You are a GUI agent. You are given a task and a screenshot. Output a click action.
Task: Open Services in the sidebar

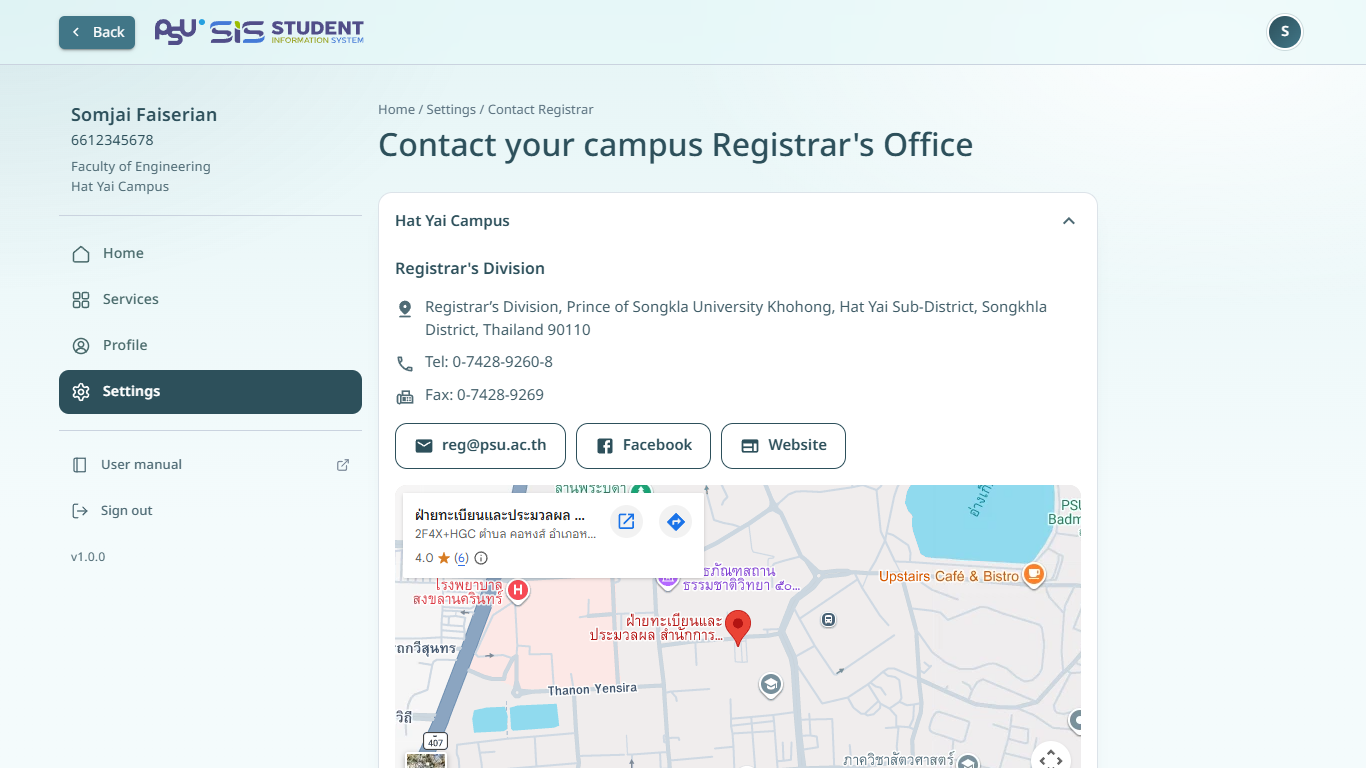click(210, 300)
